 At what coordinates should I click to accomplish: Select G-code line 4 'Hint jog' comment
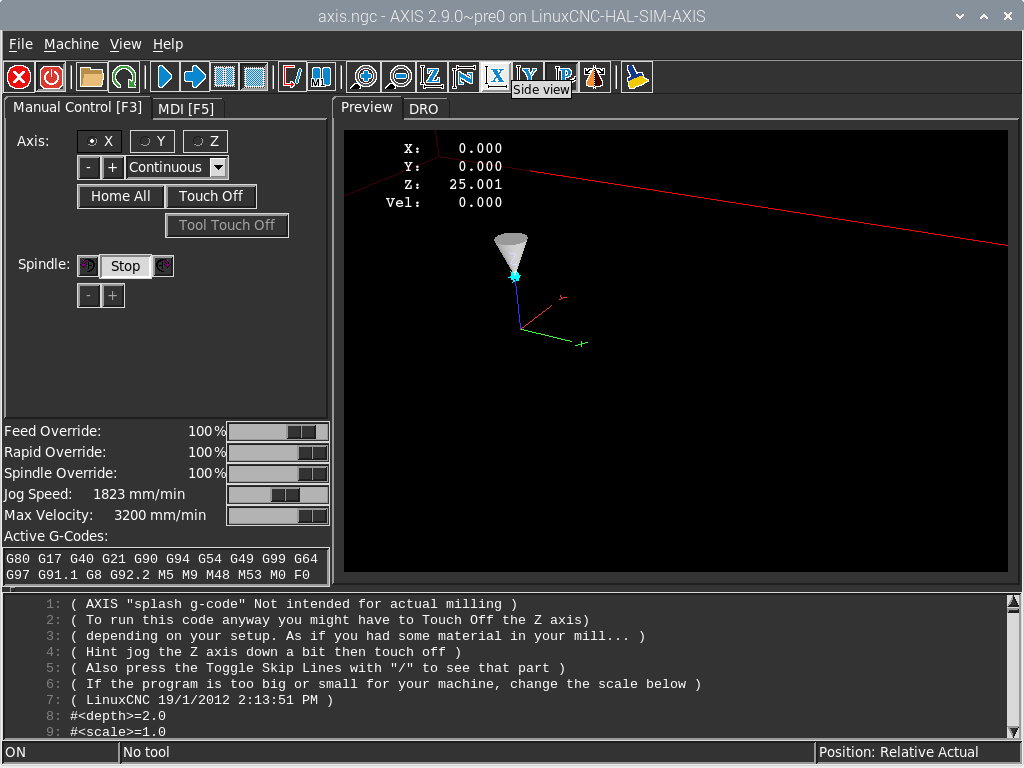tap(266, 652)
